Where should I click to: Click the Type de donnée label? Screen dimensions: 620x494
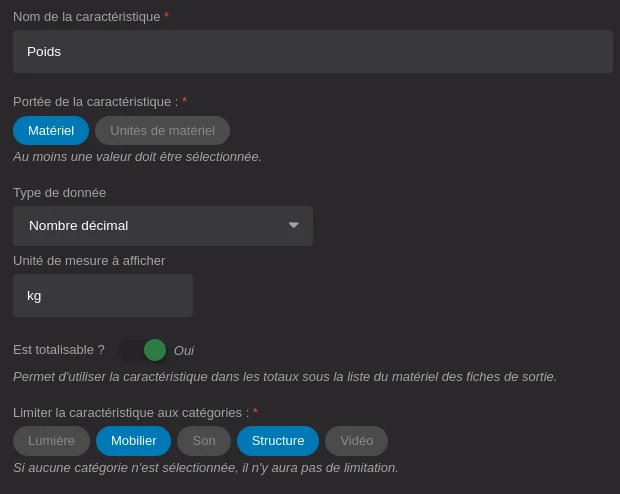[59, 192]
